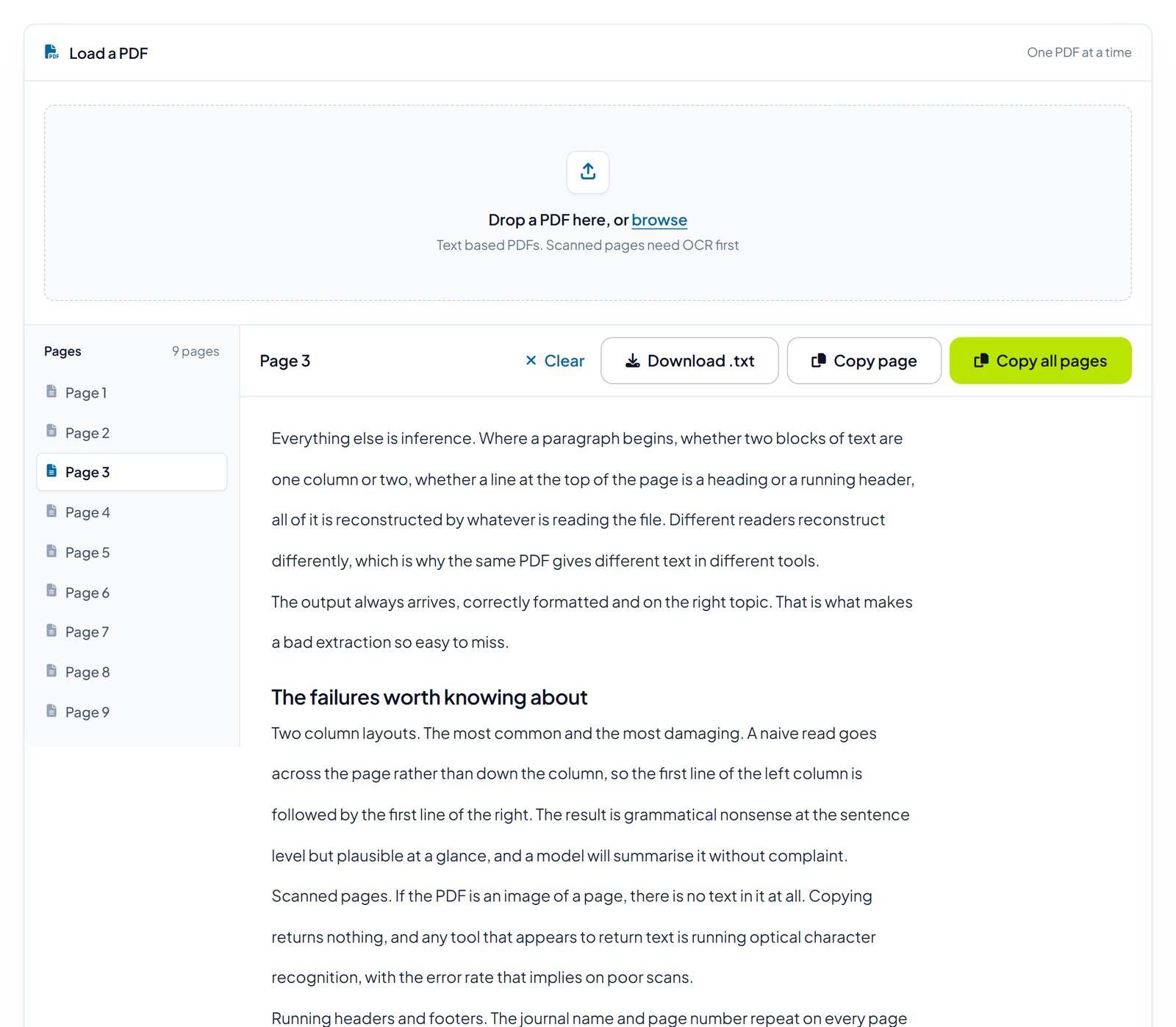
Task: Click the document icon next to Page 3
Action: click(x=51, y=470)
